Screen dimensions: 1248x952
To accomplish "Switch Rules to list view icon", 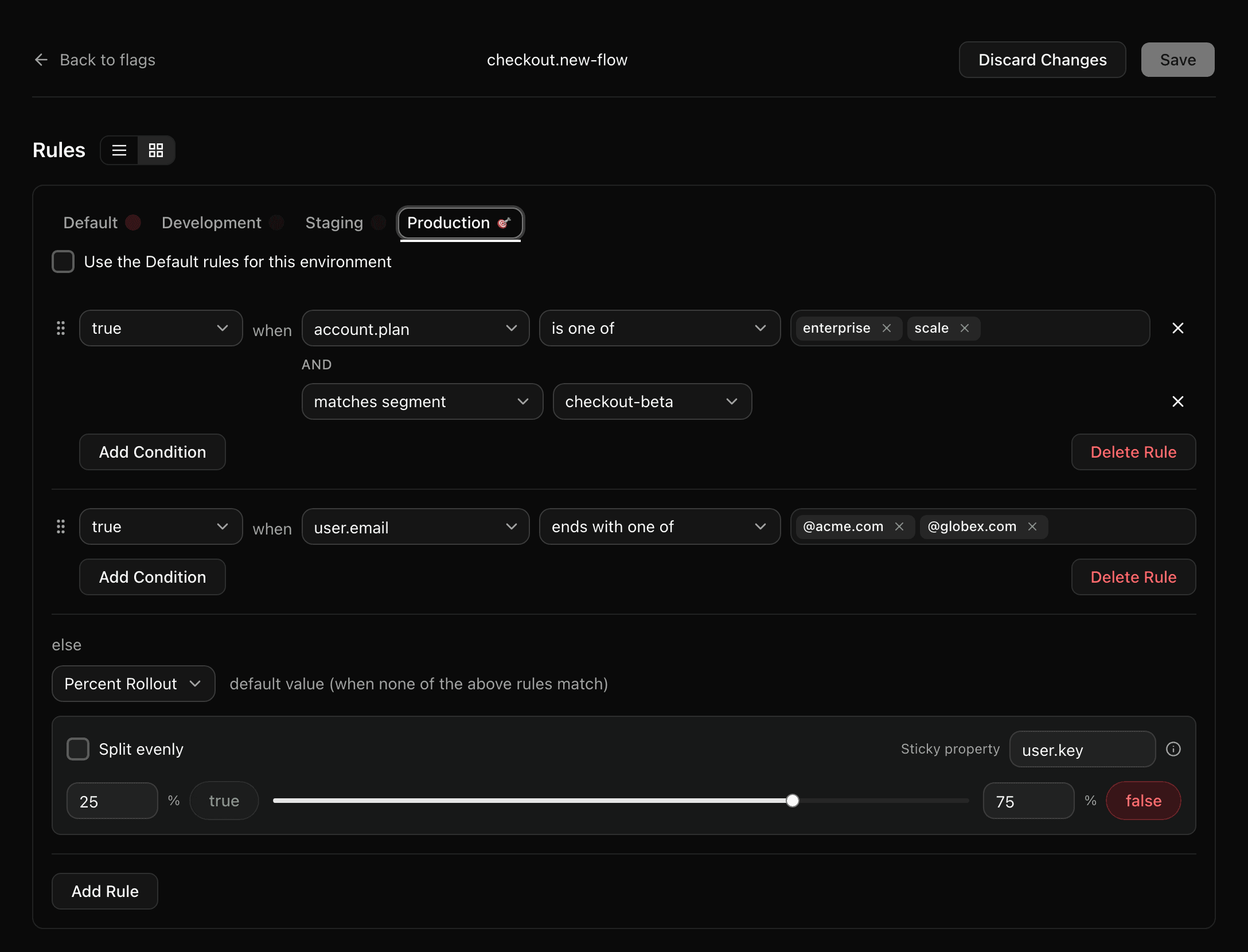I will pyautogui.click(x=119, y=150).
